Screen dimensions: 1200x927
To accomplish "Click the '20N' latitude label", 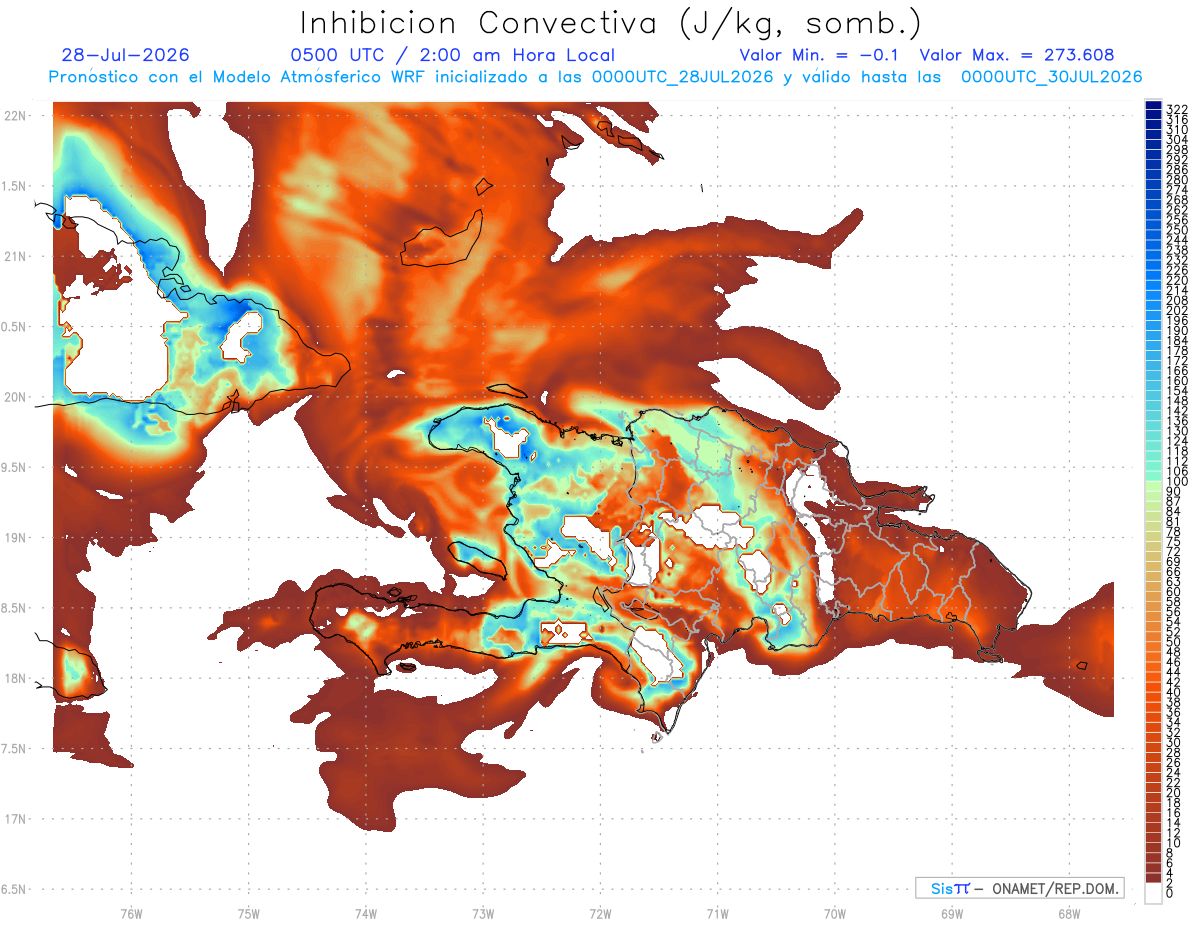I will coord(15,397).
